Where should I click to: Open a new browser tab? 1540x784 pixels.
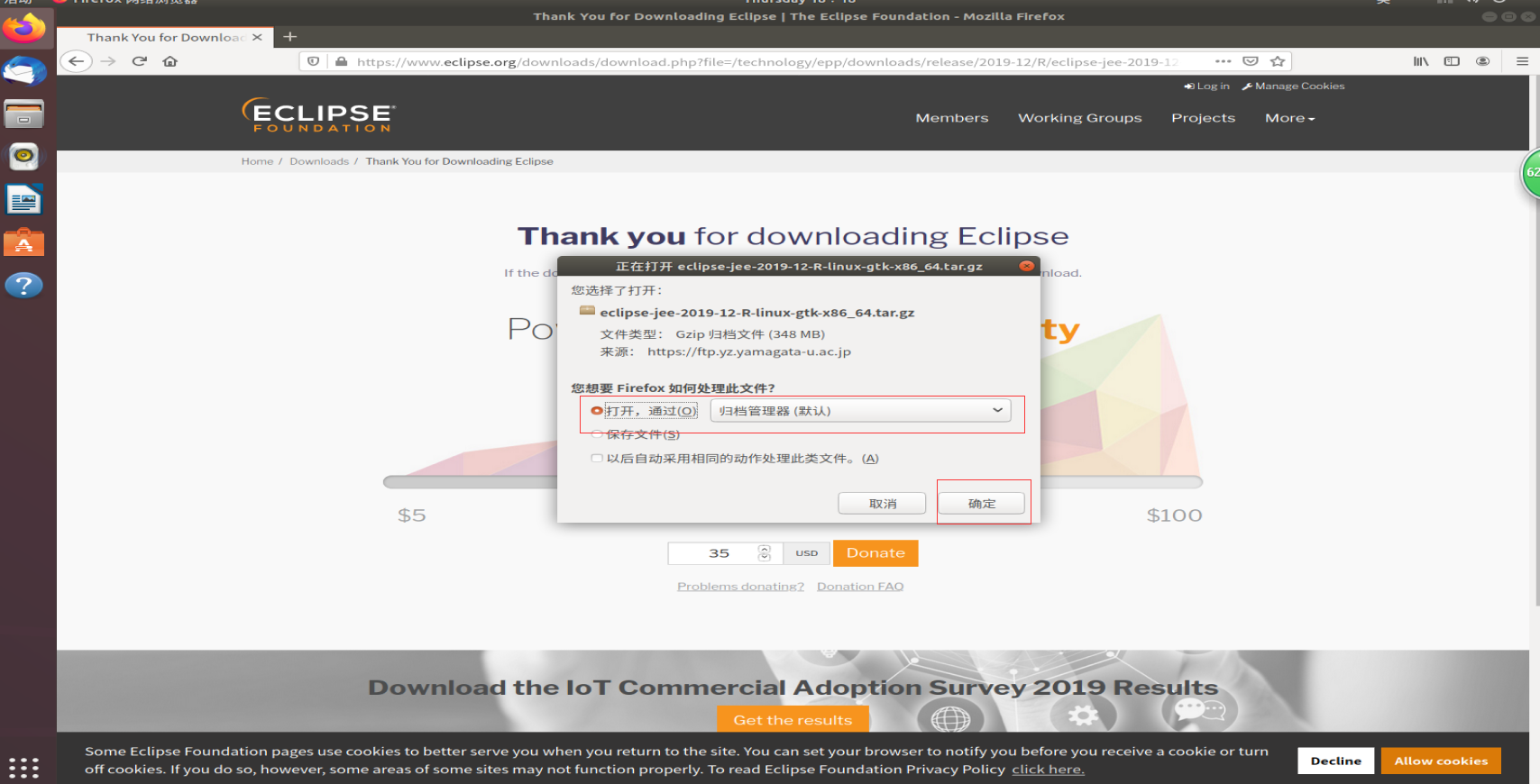(x=289, y=37)
